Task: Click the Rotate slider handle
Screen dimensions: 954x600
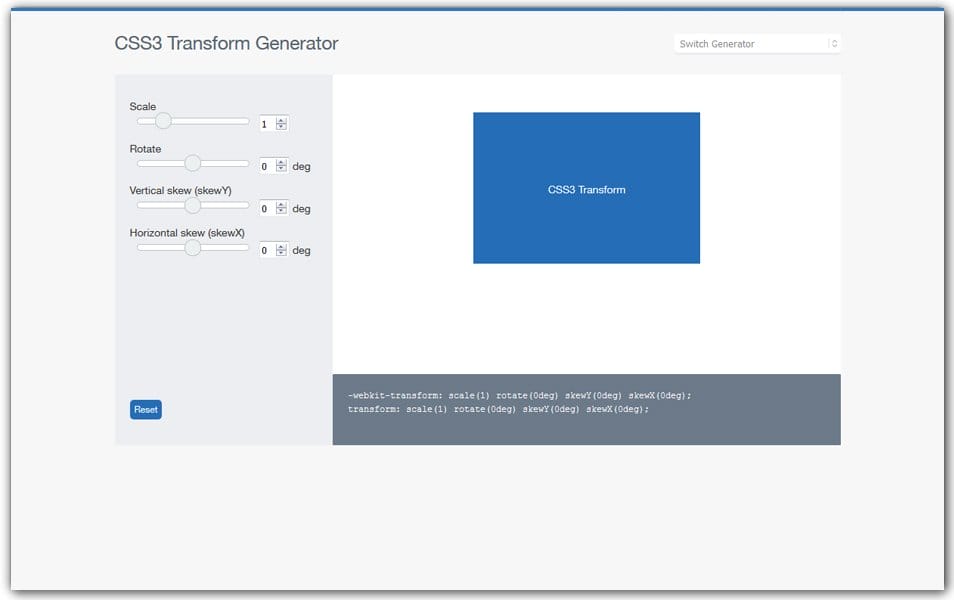Action: [x=192, y=163]
